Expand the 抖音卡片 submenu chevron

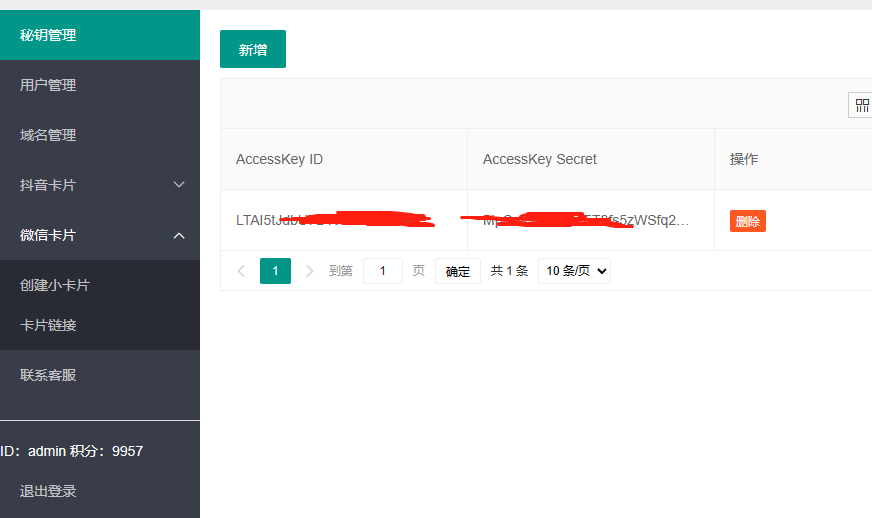pos(179,185)
